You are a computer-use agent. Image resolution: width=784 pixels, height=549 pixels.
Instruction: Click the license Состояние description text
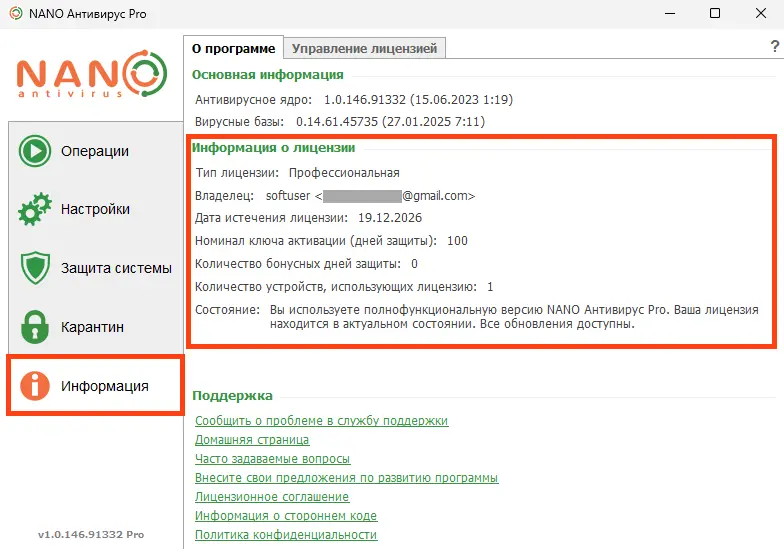[x=514, y=317]
